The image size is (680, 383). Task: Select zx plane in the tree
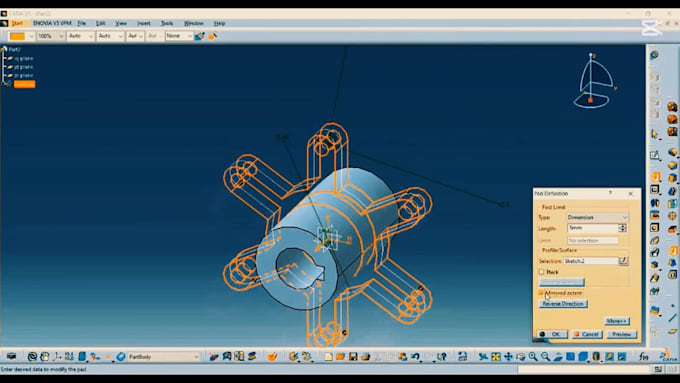(23, 75)
